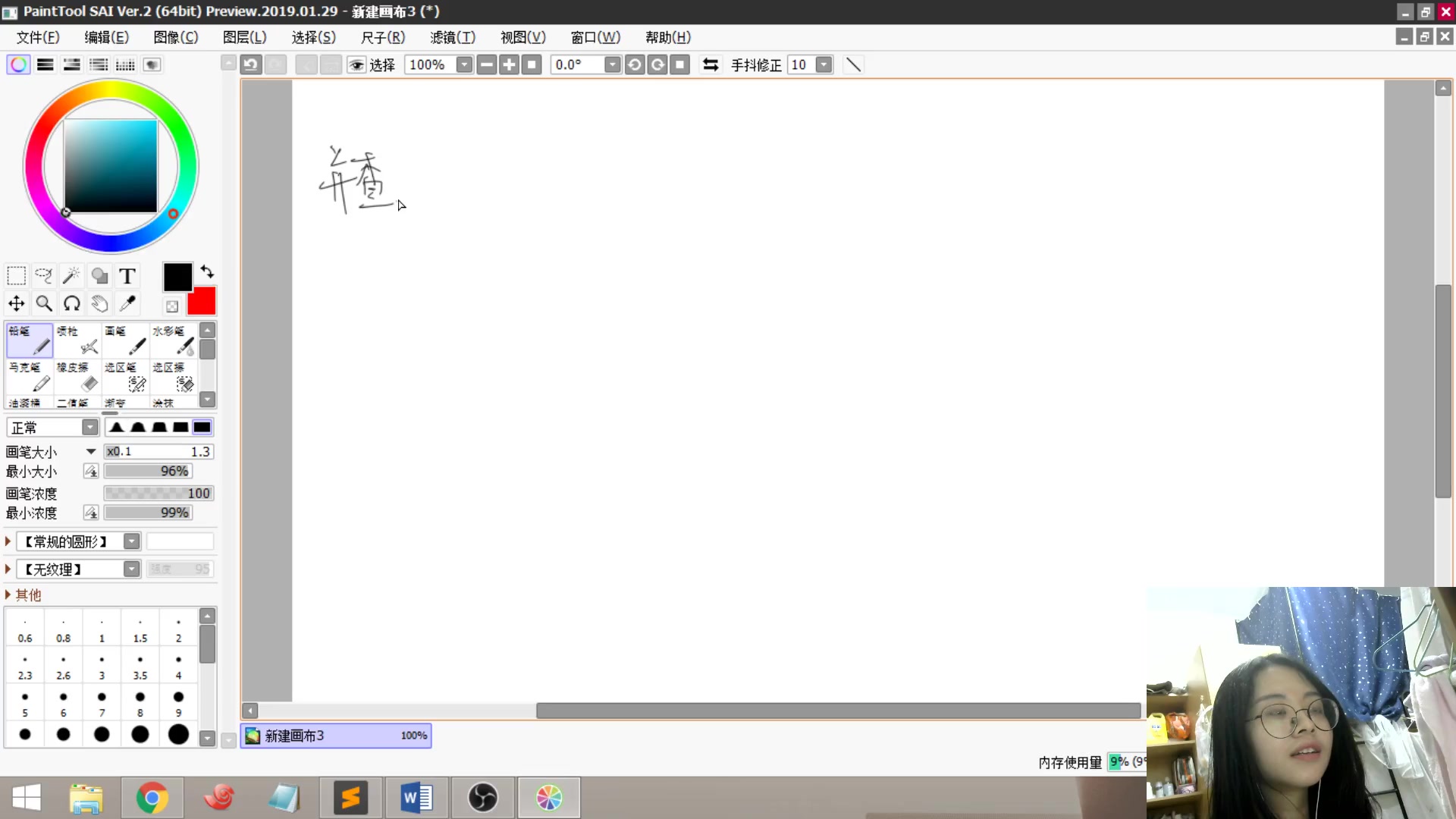The image size is (1456, 819).
Task: Click the black foreground color swatch
Action: tap(177, 278)
